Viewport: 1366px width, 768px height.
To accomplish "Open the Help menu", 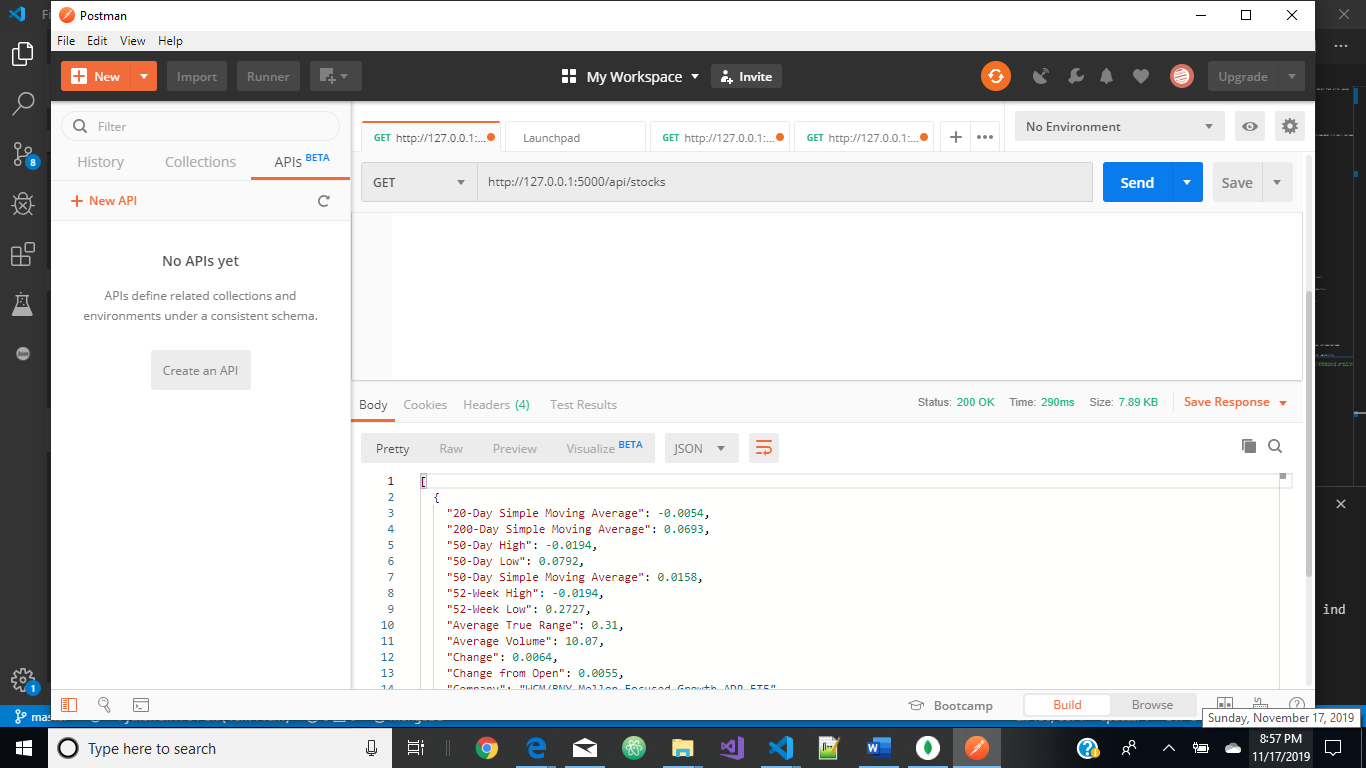I will tap(170, 41).
